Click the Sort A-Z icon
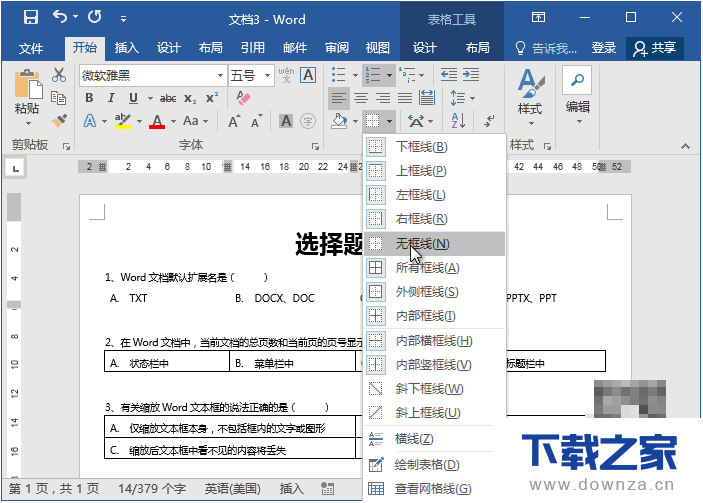703x503 pixels. (x=458, y=121)
